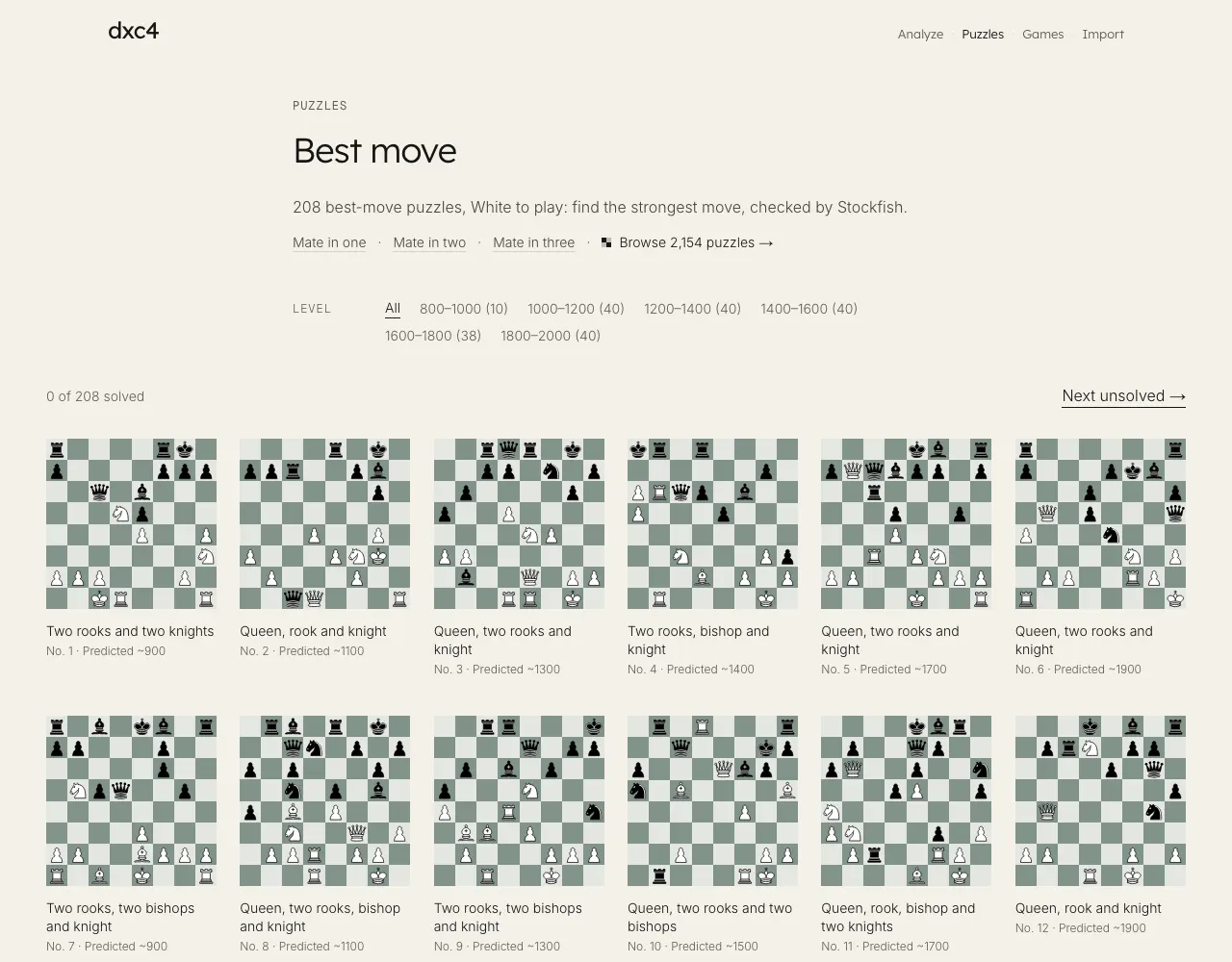
Task: Filter by level 1800–2000
Action: pos(551,336)
